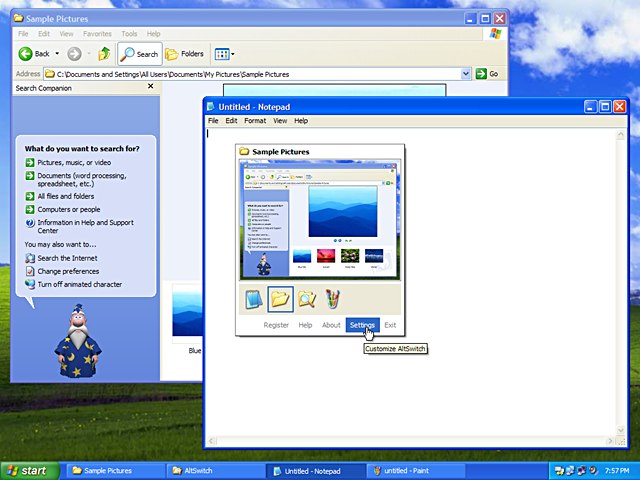Click the Sample Pictures title bar folder icon
This screenshot has height=480, width=640.
18,18
